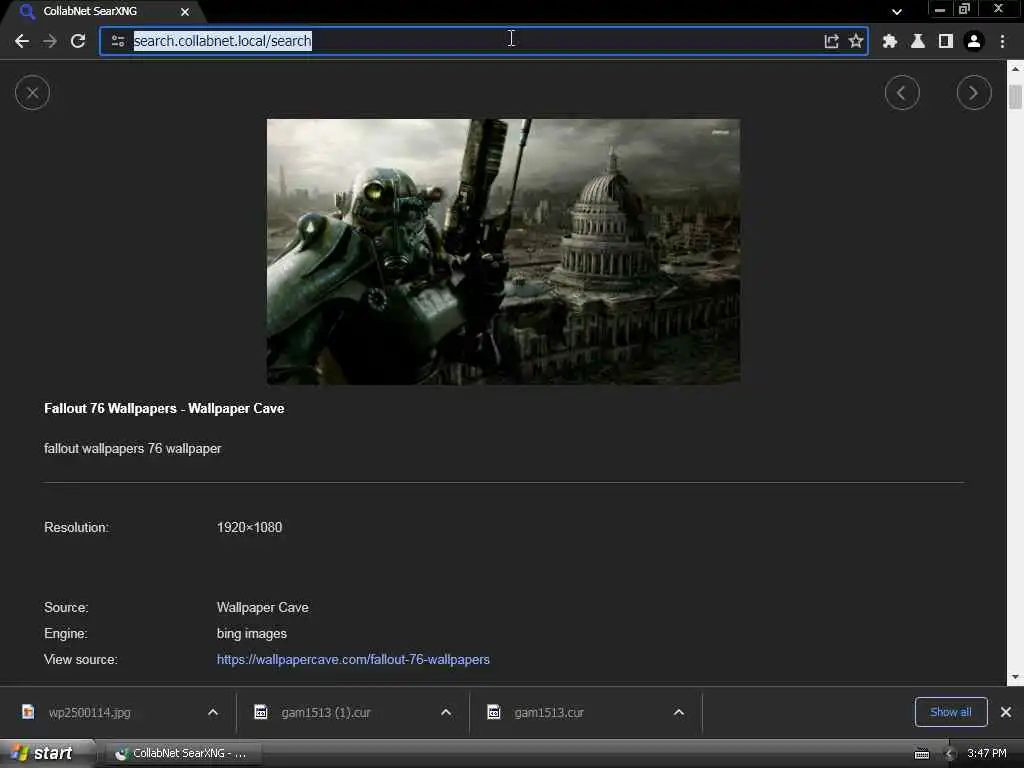
Task: Restore down the browser window
Action: (964, 9)
